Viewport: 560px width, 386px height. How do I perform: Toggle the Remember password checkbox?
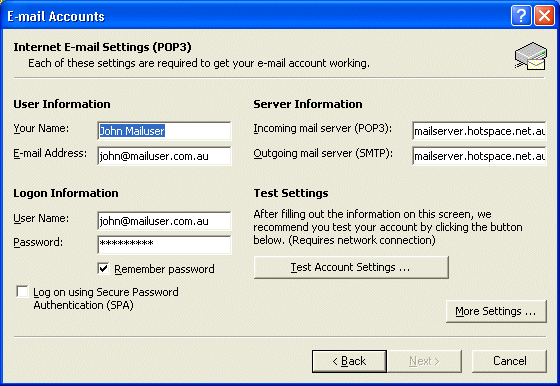tap(103, 269)
